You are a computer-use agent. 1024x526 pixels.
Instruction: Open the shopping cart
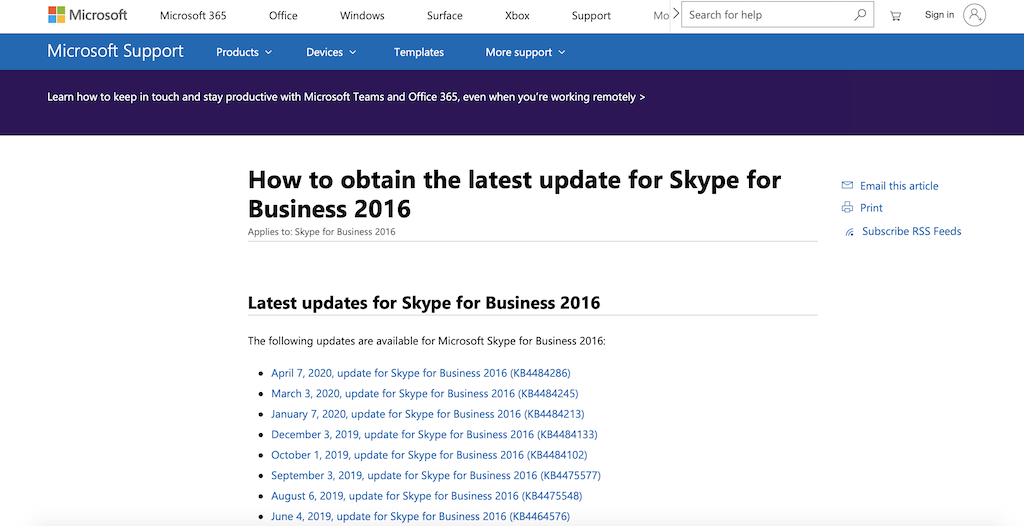(x=895, y=16)
